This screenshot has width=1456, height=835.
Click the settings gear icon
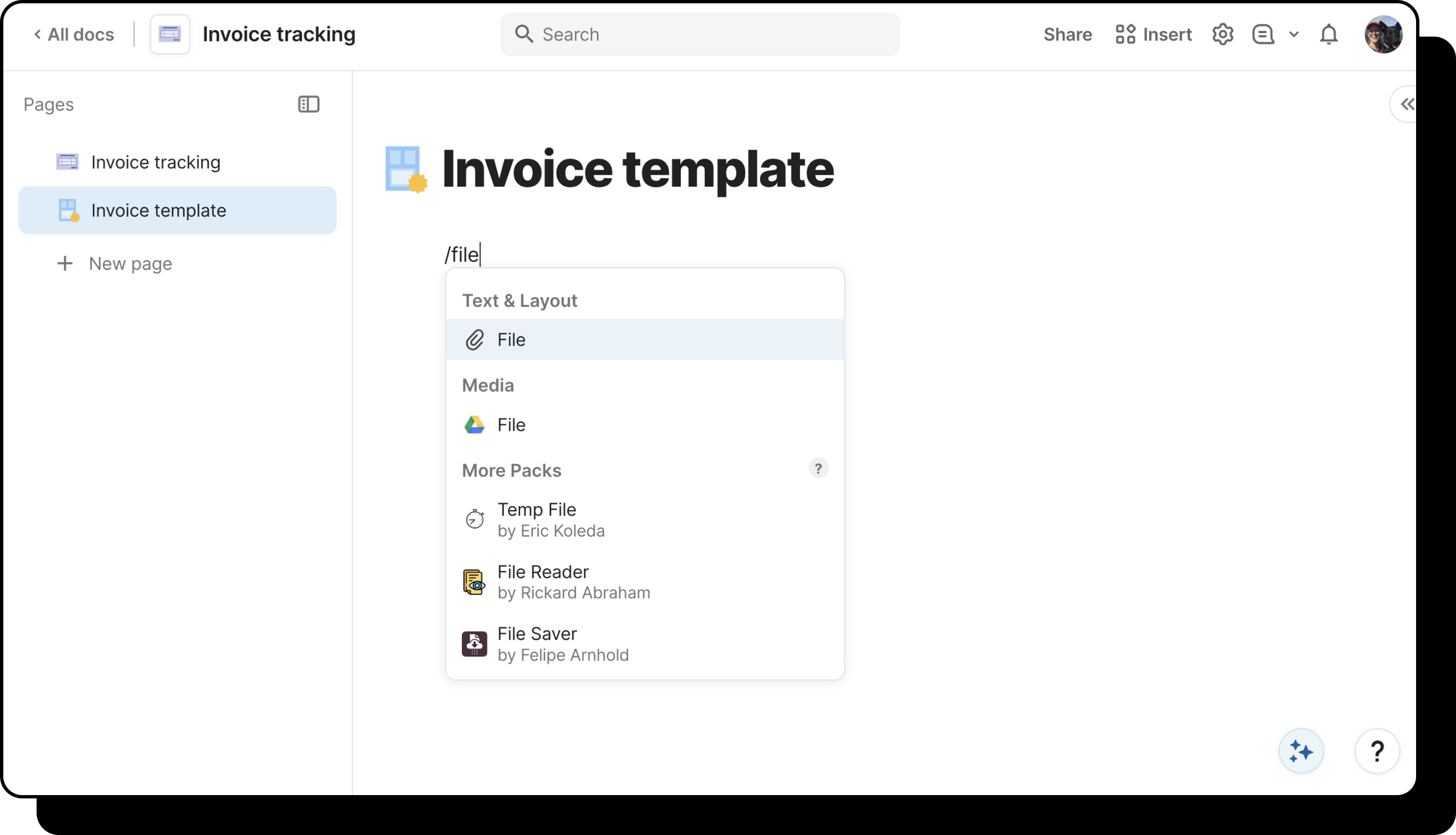pyautogui.click(x=1222, y=34)
